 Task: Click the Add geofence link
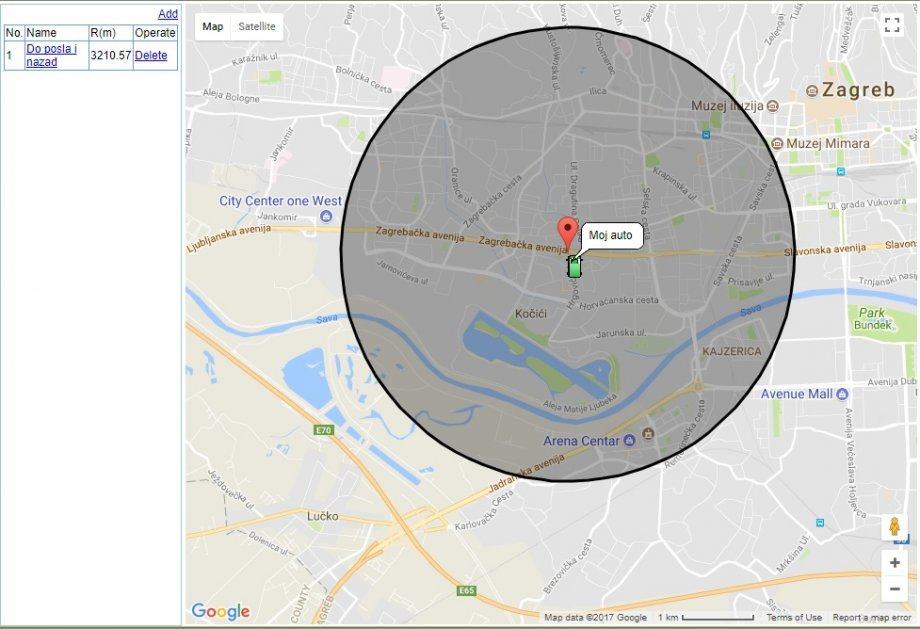tap(168, 13)
